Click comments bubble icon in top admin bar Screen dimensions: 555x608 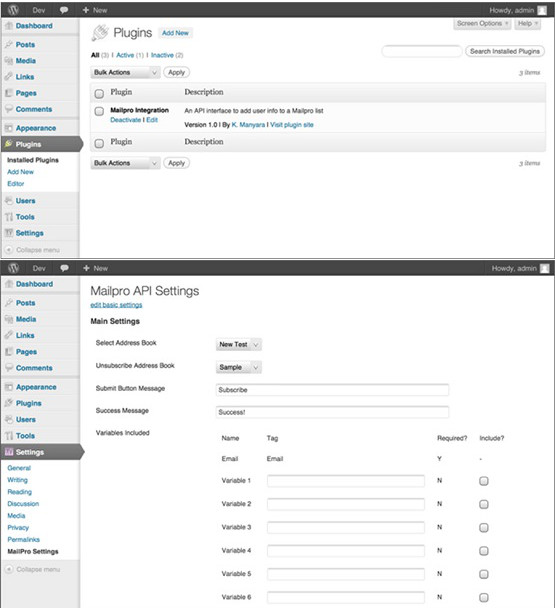pyautogui.click(x=64, y=10)
